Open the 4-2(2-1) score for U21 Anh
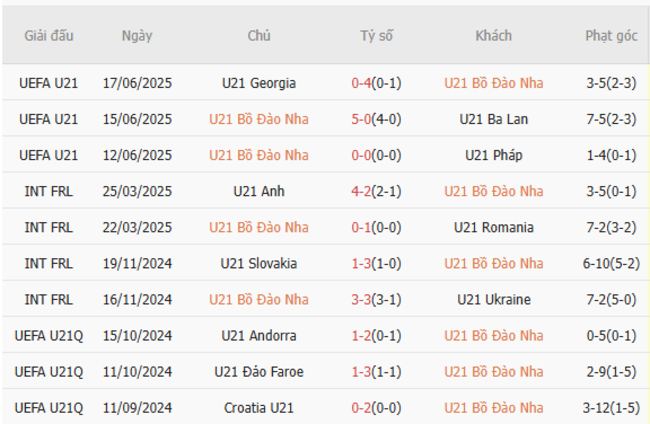Viewport: 650px width, 424px height. coord(377,191)
